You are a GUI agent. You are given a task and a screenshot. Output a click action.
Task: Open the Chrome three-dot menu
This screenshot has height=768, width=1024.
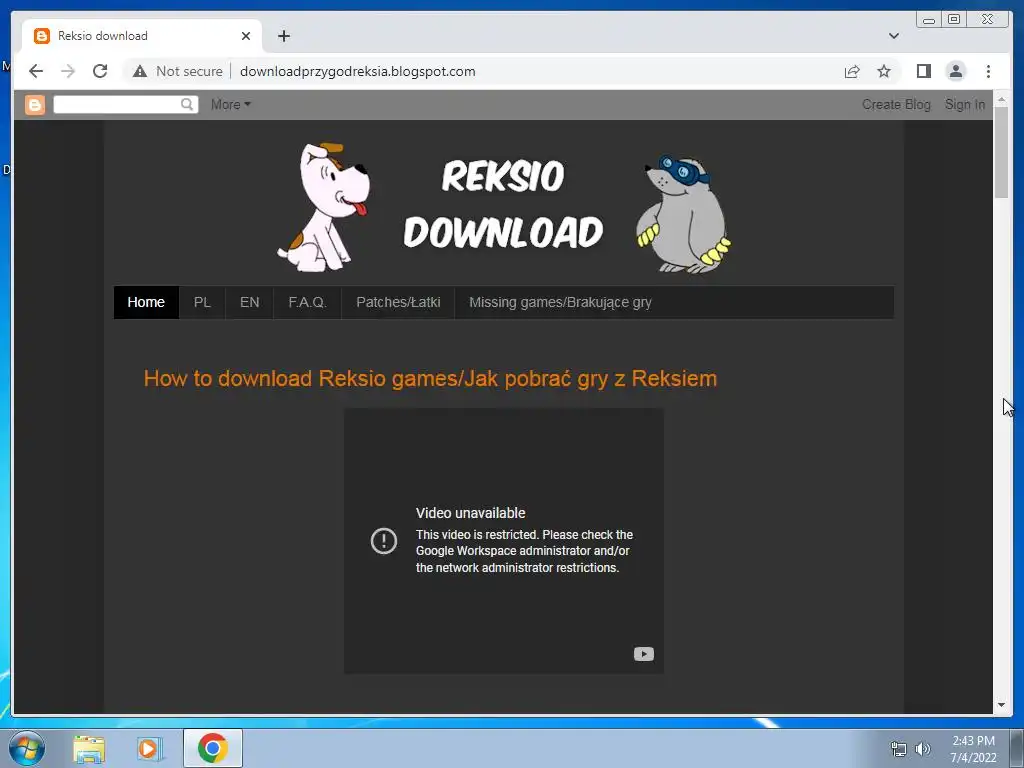click(988, 71)
